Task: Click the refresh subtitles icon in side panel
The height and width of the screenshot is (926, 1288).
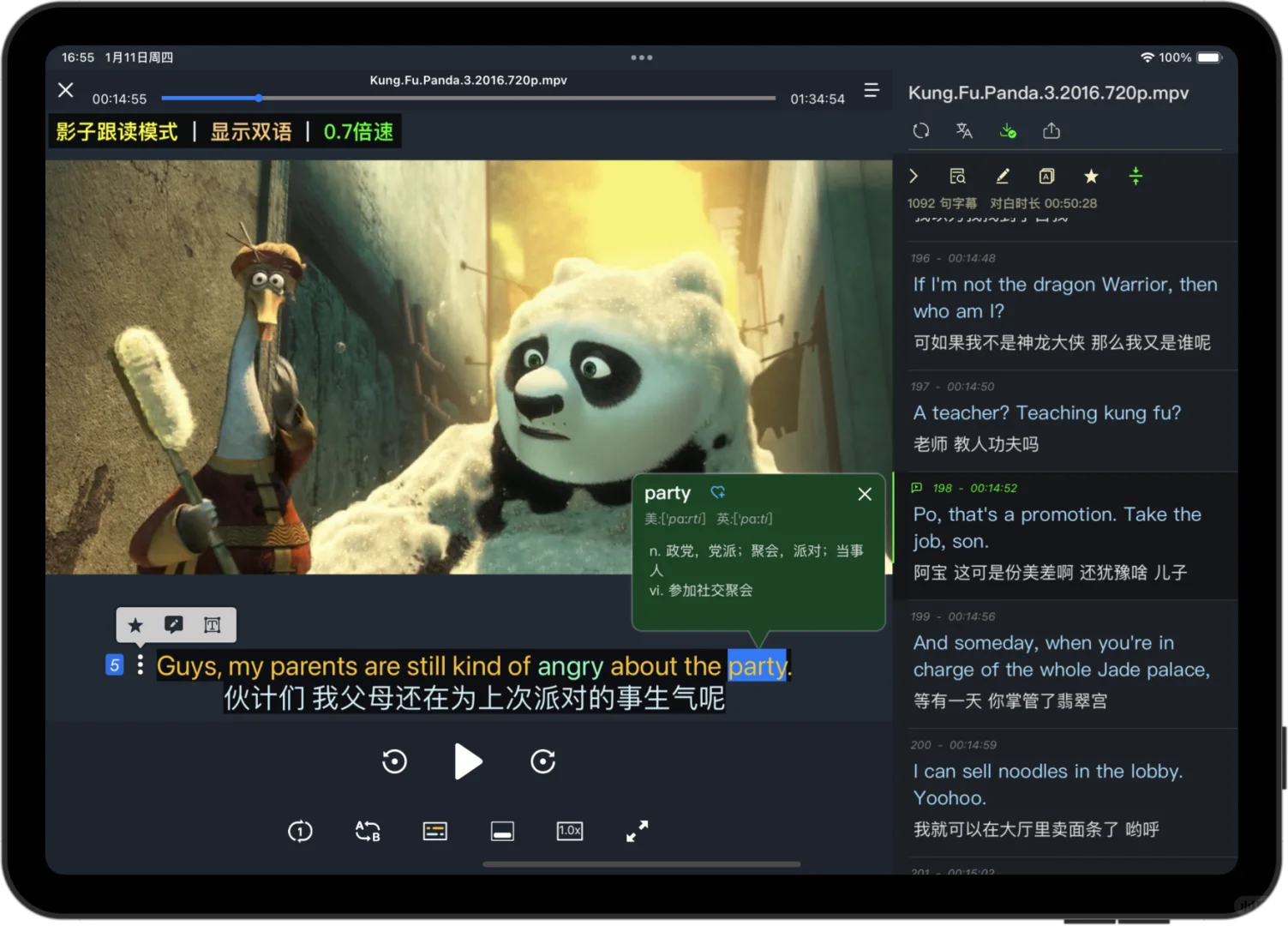Action: 921,130
